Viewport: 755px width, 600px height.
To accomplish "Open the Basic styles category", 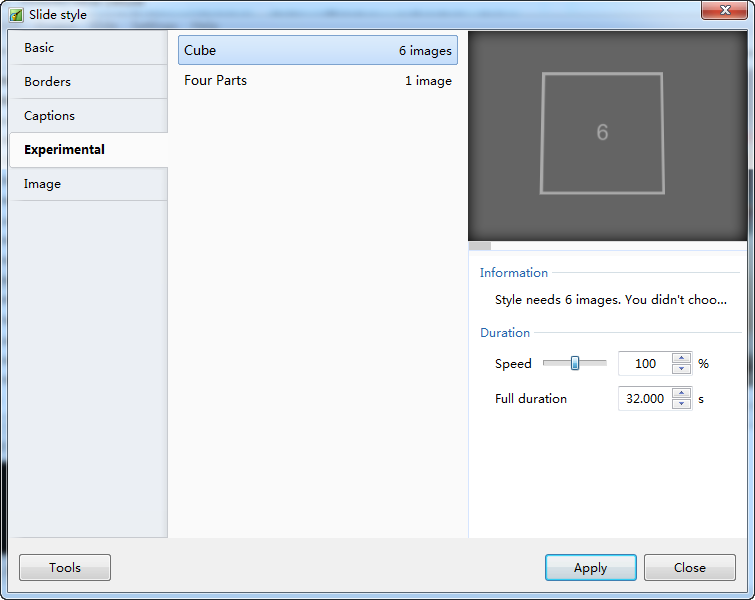I will point(88,48).
